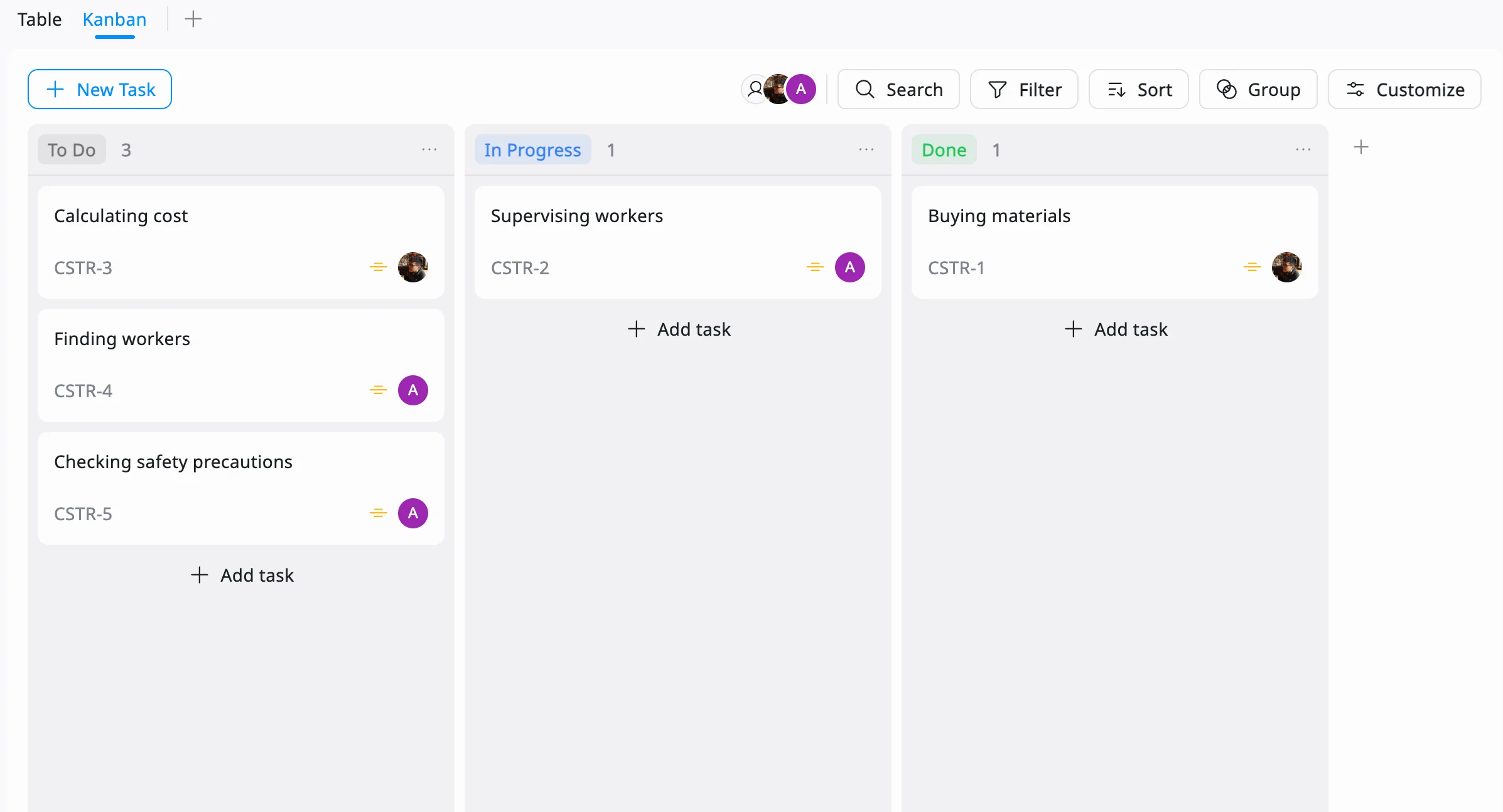Screen dimensions: 1503x812
Task: Click assignee avatar on Finding workers card
Action: 413,390
